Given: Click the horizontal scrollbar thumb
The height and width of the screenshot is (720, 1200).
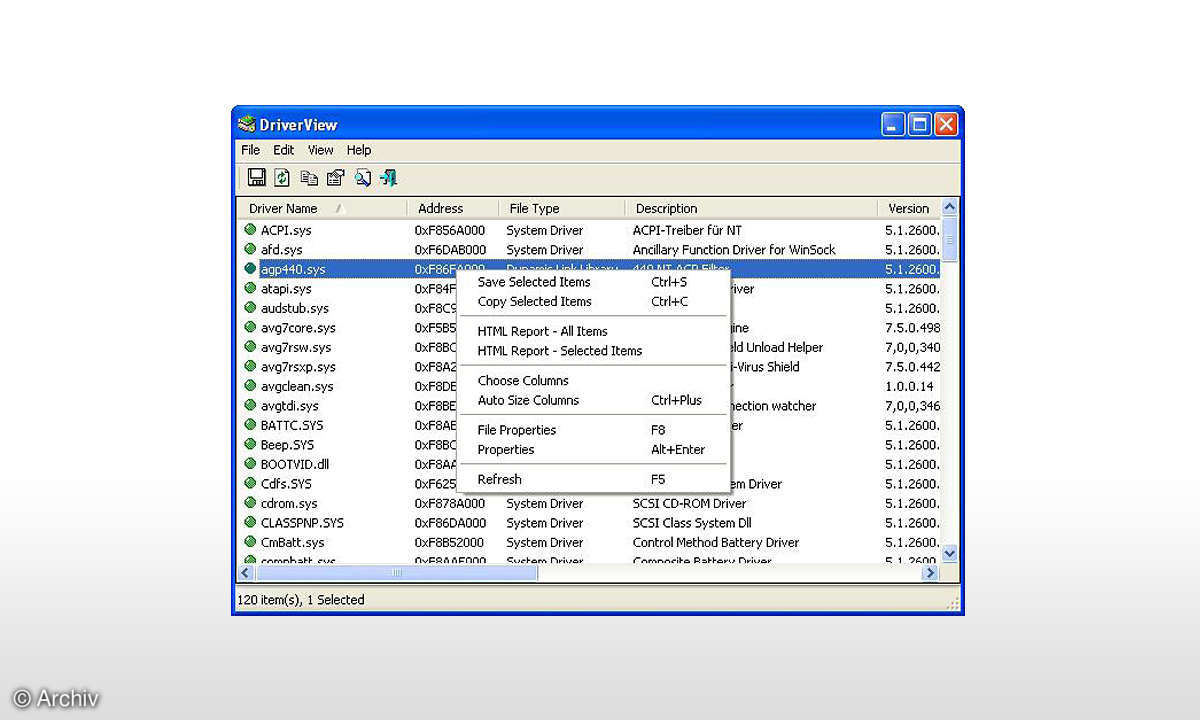Looking at the screenshot, I should 396,573.
